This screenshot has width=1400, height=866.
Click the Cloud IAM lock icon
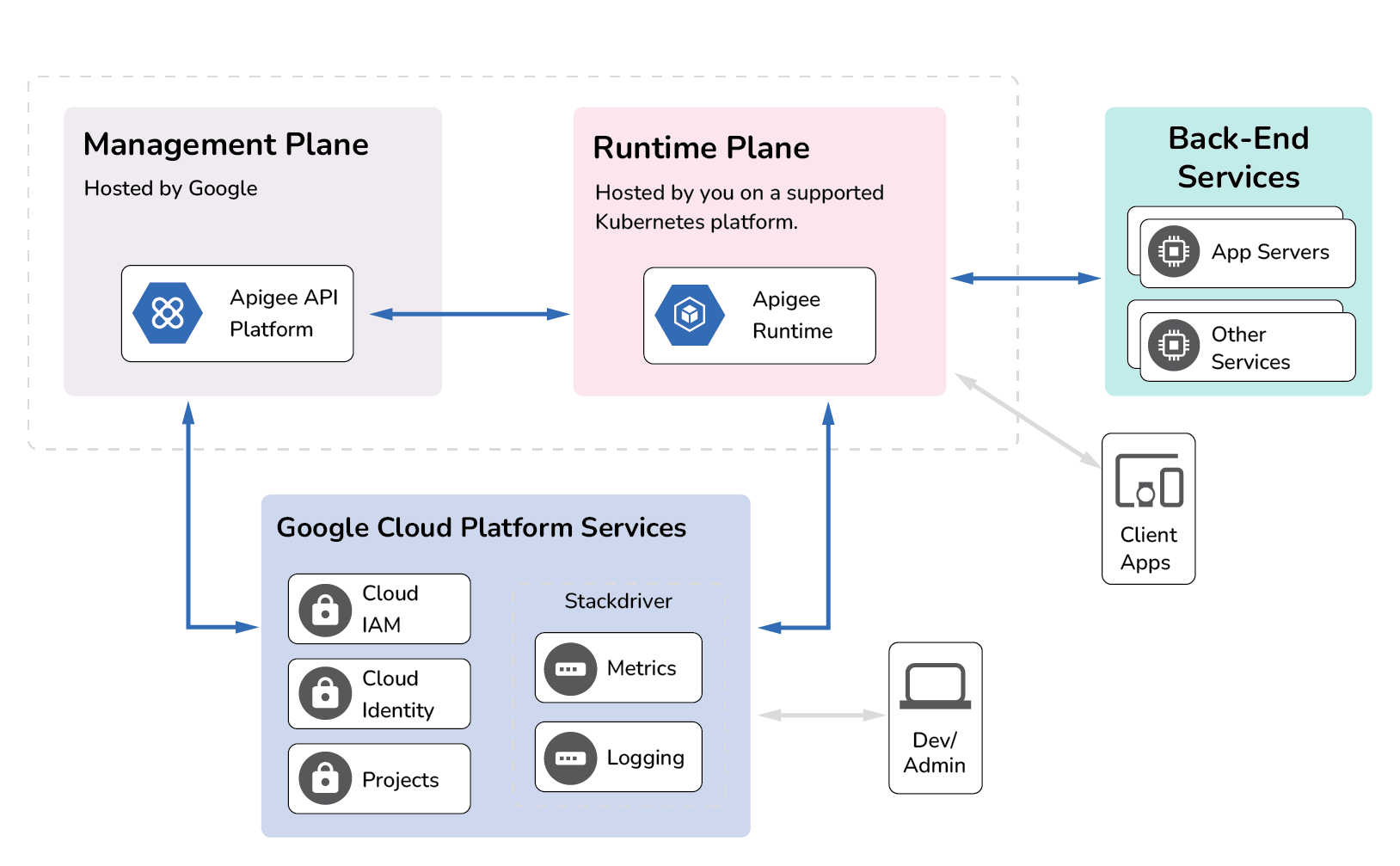point(325,611)
